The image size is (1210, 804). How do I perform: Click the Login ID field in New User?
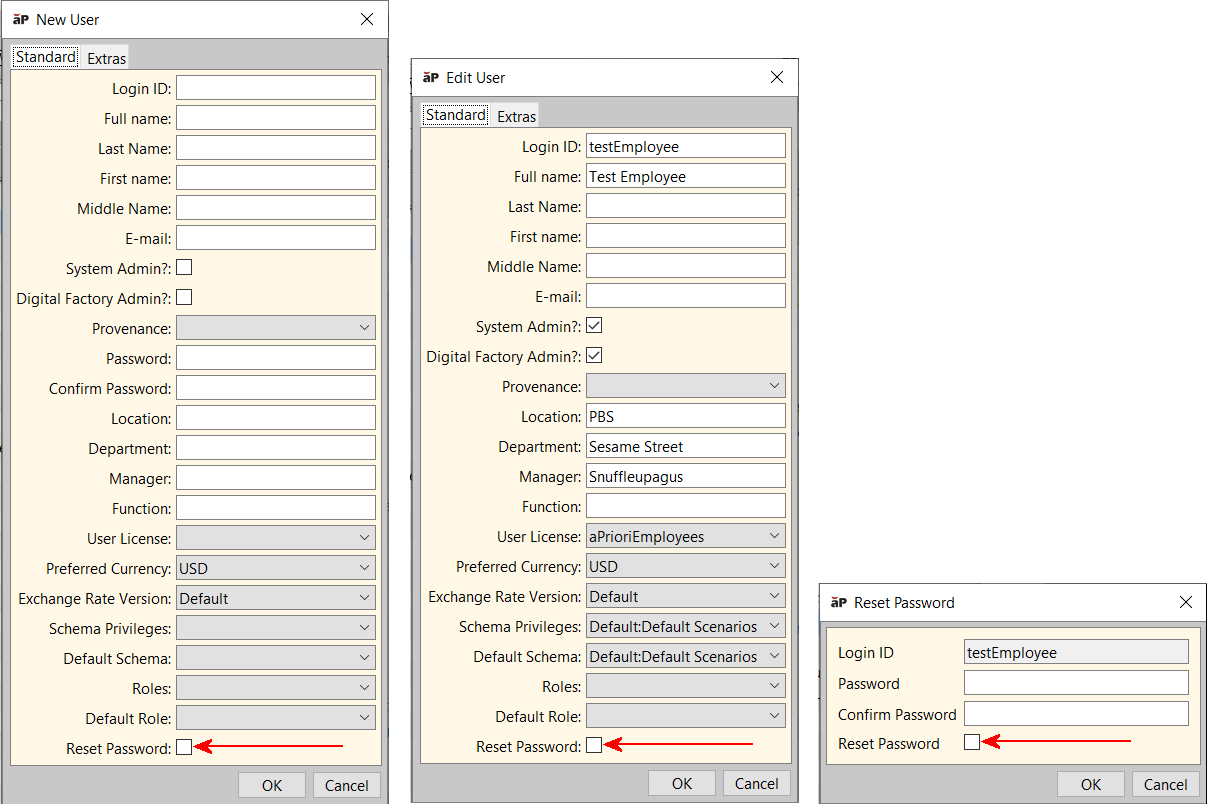click(276, 88)
